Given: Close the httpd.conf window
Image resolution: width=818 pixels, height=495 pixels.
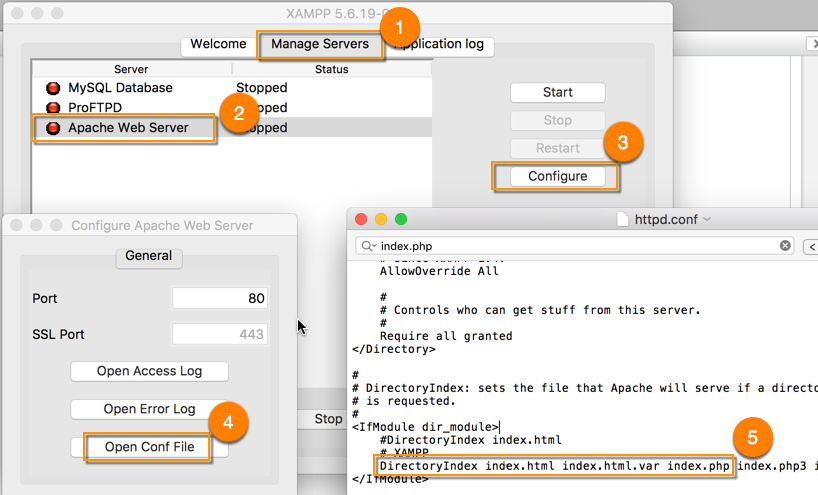Looking at the screenshot, I should pyautogui.click(x=361, y=219).
